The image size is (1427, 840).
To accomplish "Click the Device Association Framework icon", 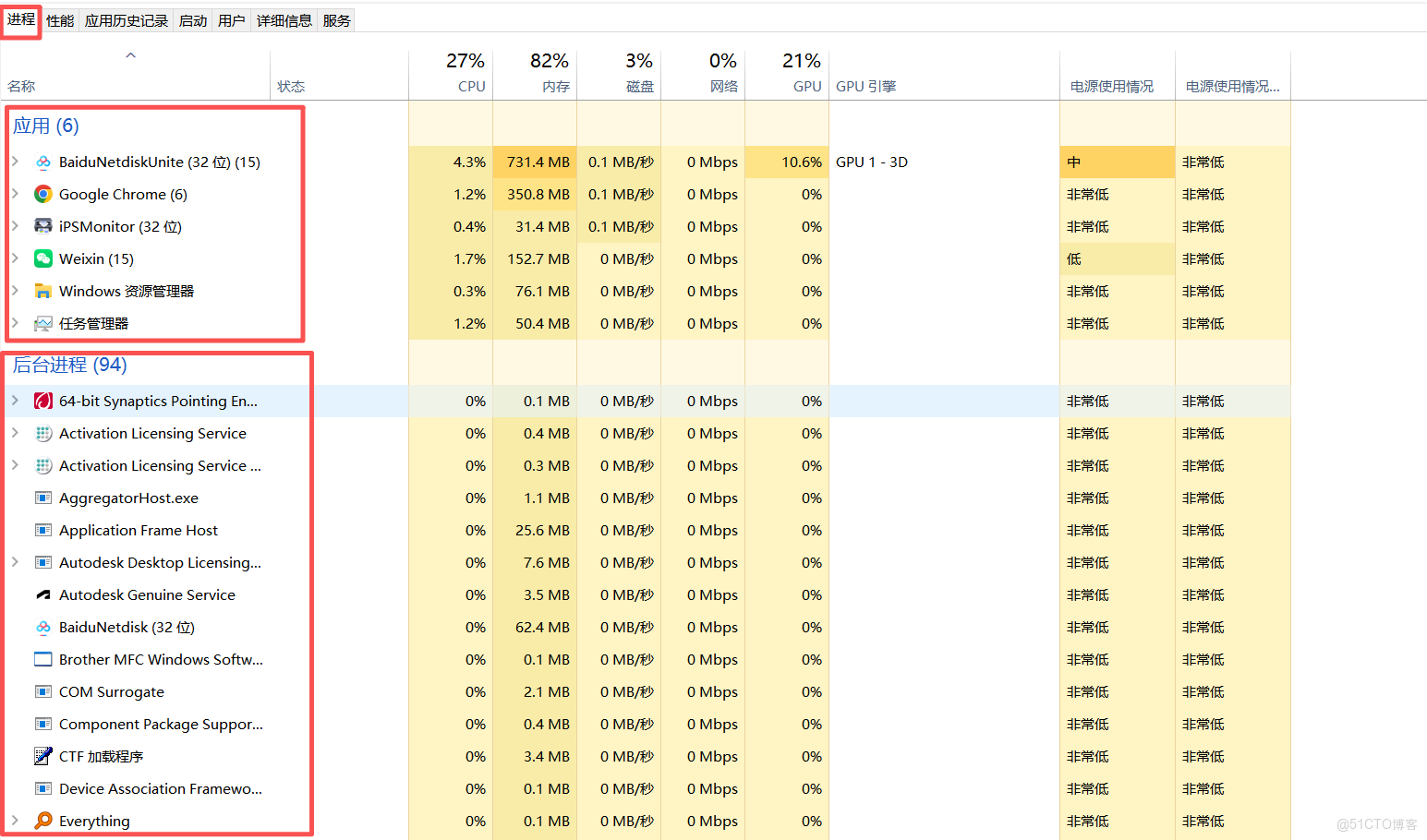I will (42, 789).
